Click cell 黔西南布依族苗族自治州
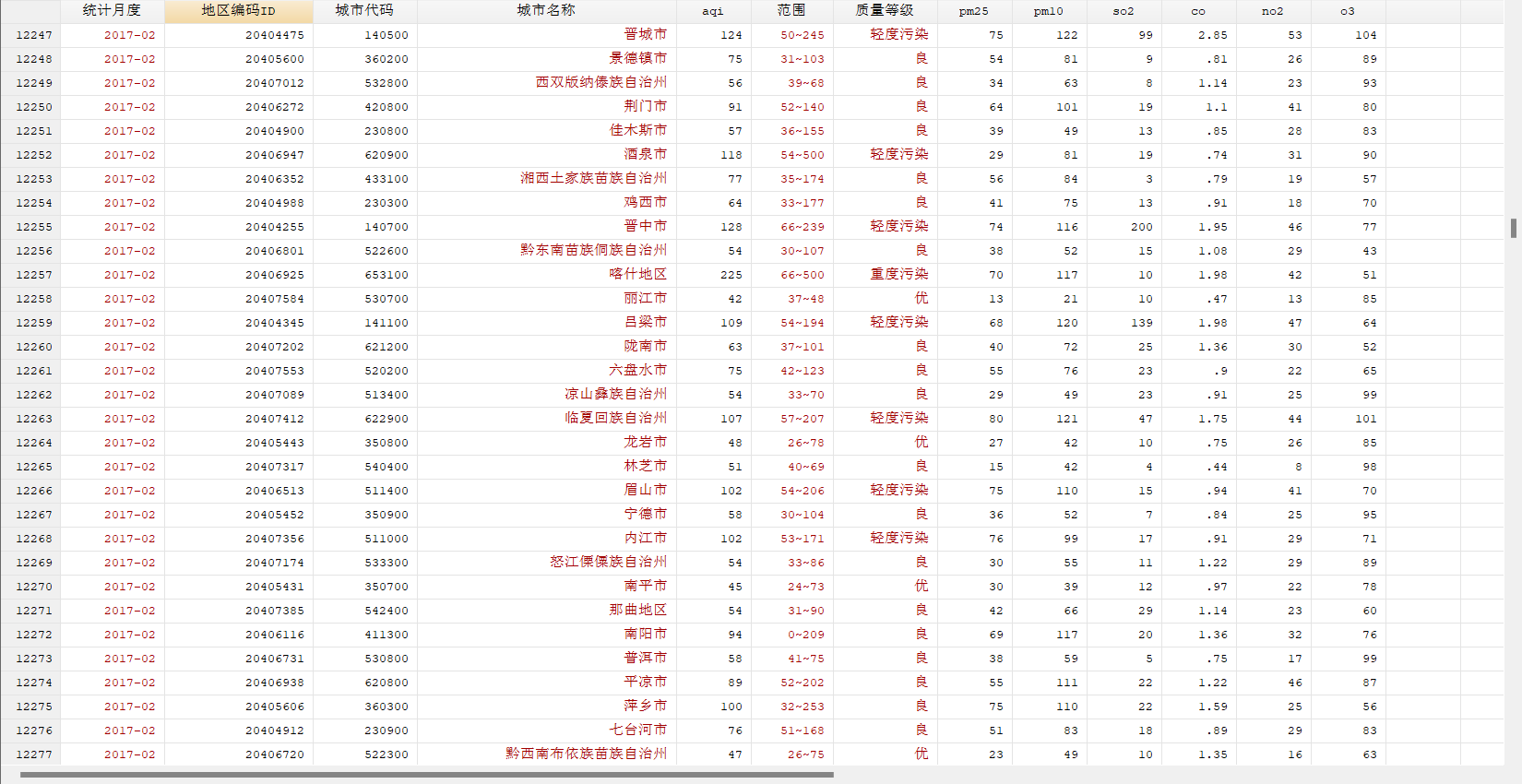Image resolution: width=1522 pixels, height=784 pixels. [547, 754]
